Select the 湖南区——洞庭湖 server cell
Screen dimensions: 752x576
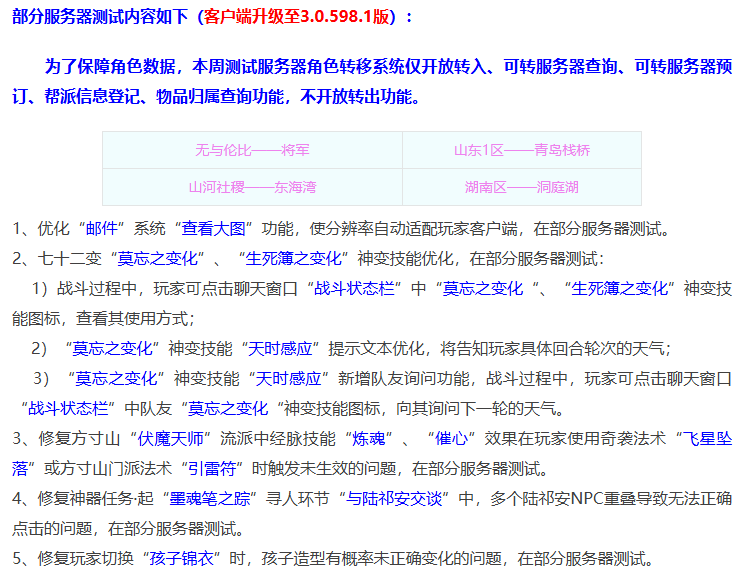click(521, 187)
